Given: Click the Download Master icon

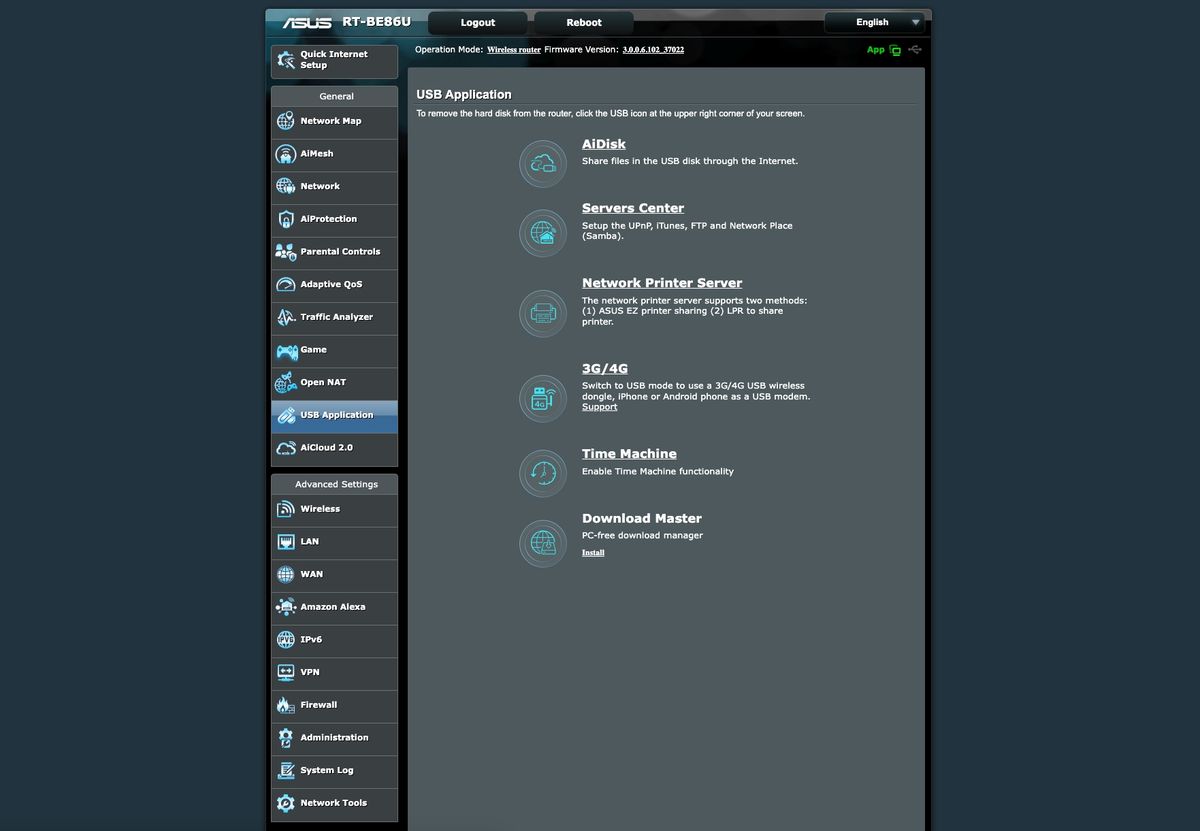Looking at the screenshot, I should click(x=543, y=543).
